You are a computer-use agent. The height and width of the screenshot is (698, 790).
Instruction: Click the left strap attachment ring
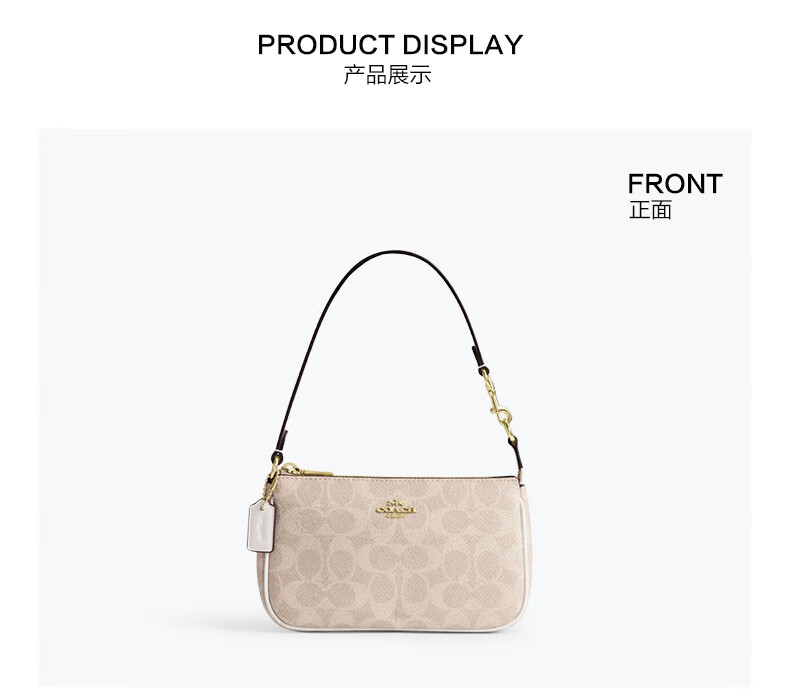pos(276,459)
